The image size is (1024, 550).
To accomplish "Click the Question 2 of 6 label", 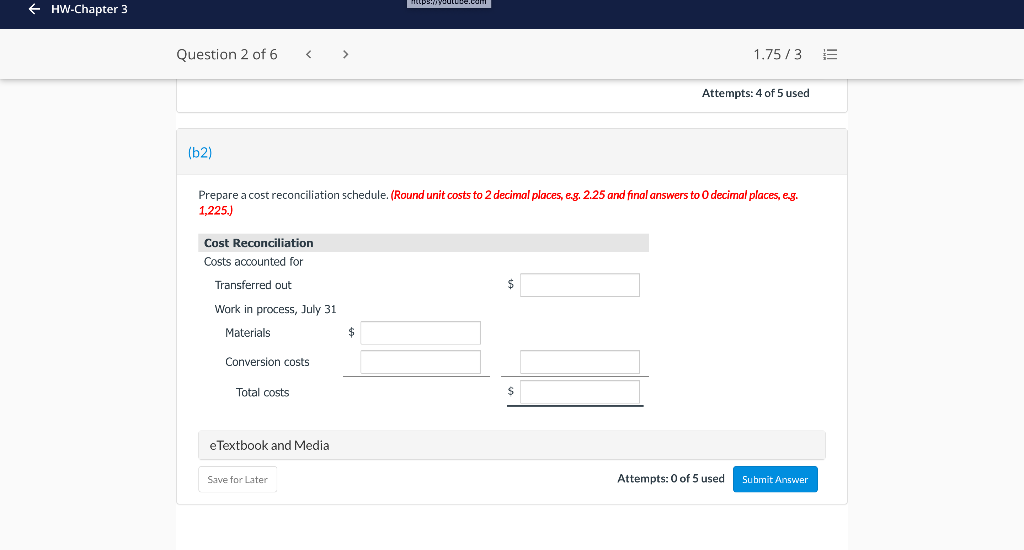I will [227, 54].
